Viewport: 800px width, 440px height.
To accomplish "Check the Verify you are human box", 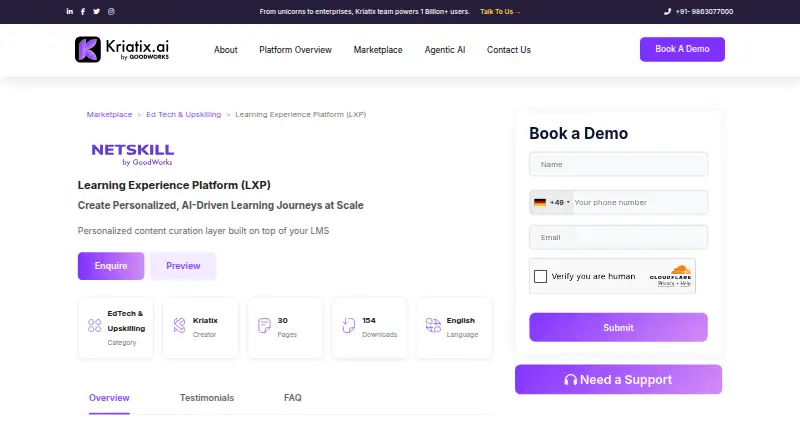I will pos(540,276).
